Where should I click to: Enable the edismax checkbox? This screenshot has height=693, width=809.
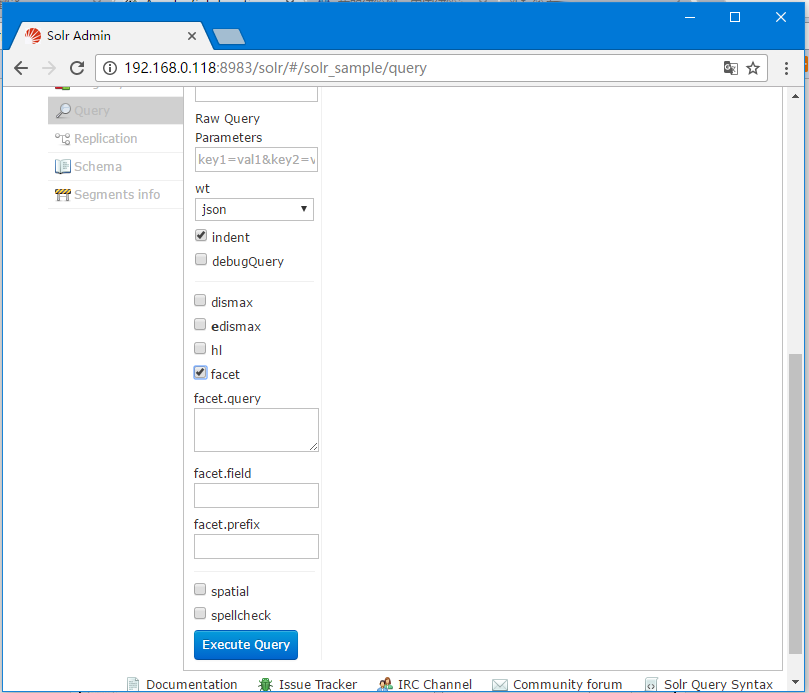tap(200, 325)
